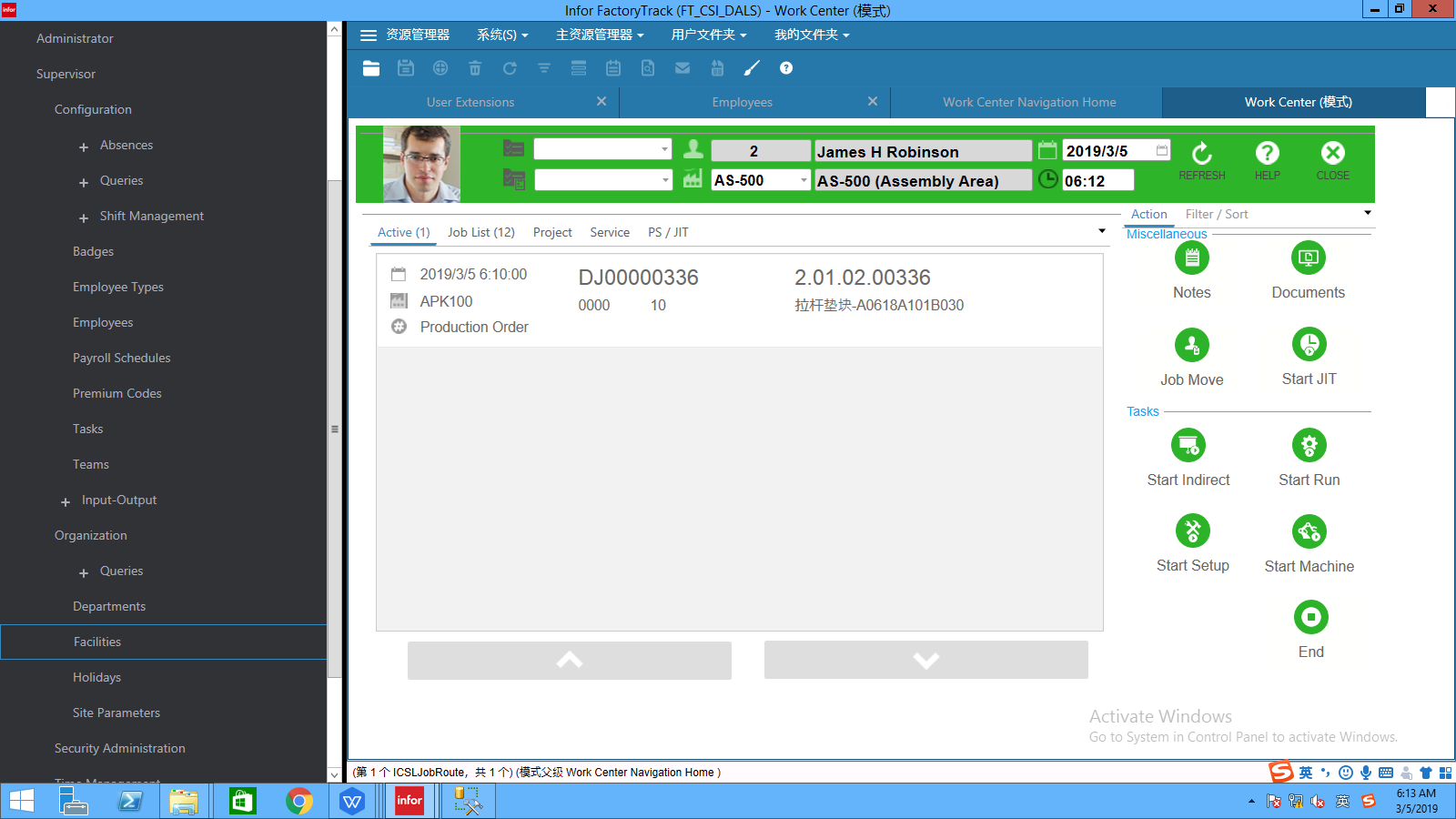The image size is (1456, 819).
Task: Open the AS-500 work center dropdown
Action: (804, 180)
